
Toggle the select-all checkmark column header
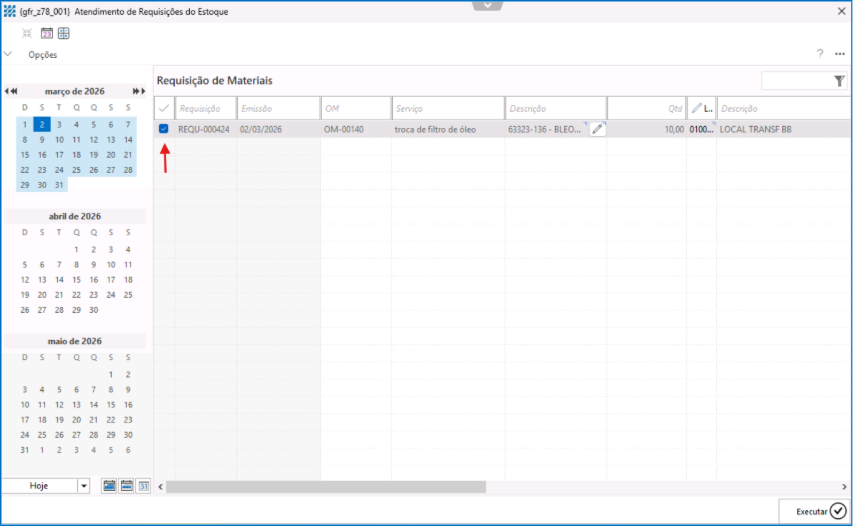[164, 108]
